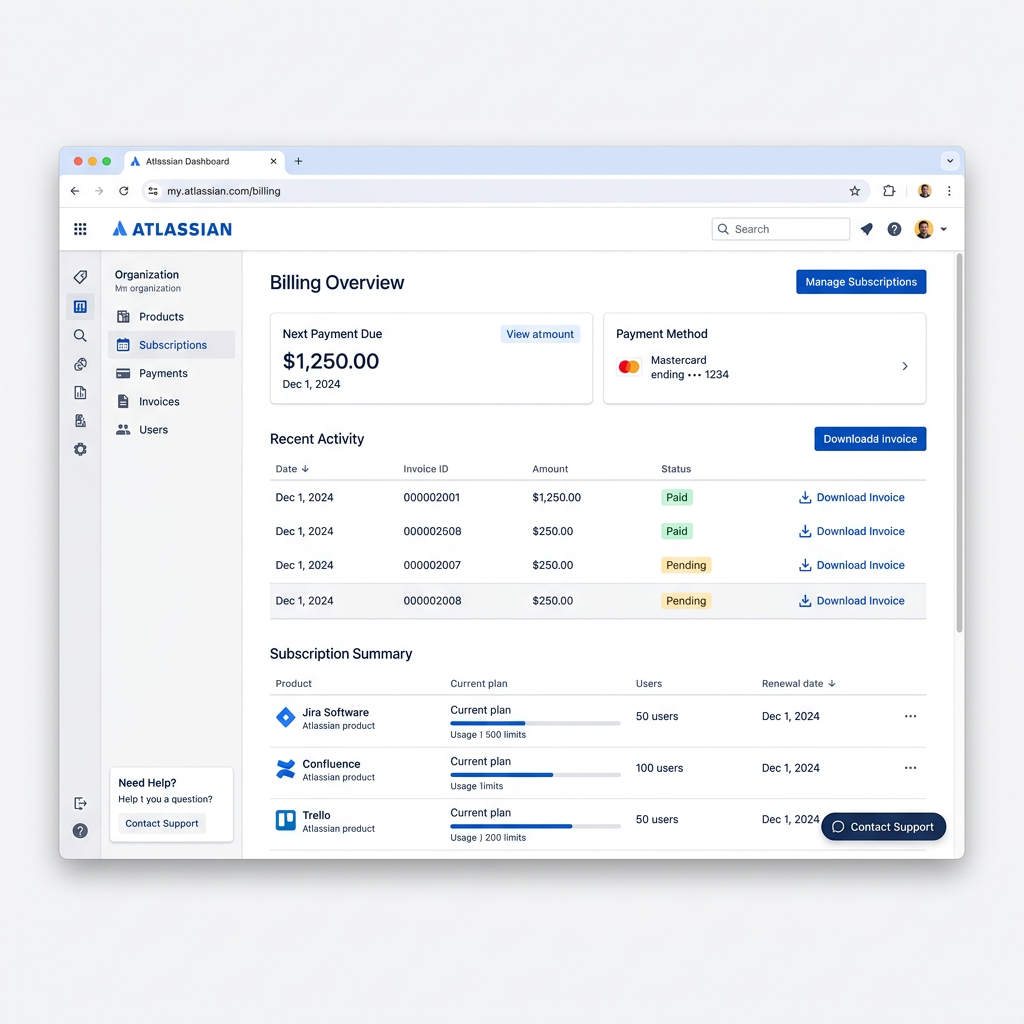Sort subscriptions by Renewal date

(799, 684)
